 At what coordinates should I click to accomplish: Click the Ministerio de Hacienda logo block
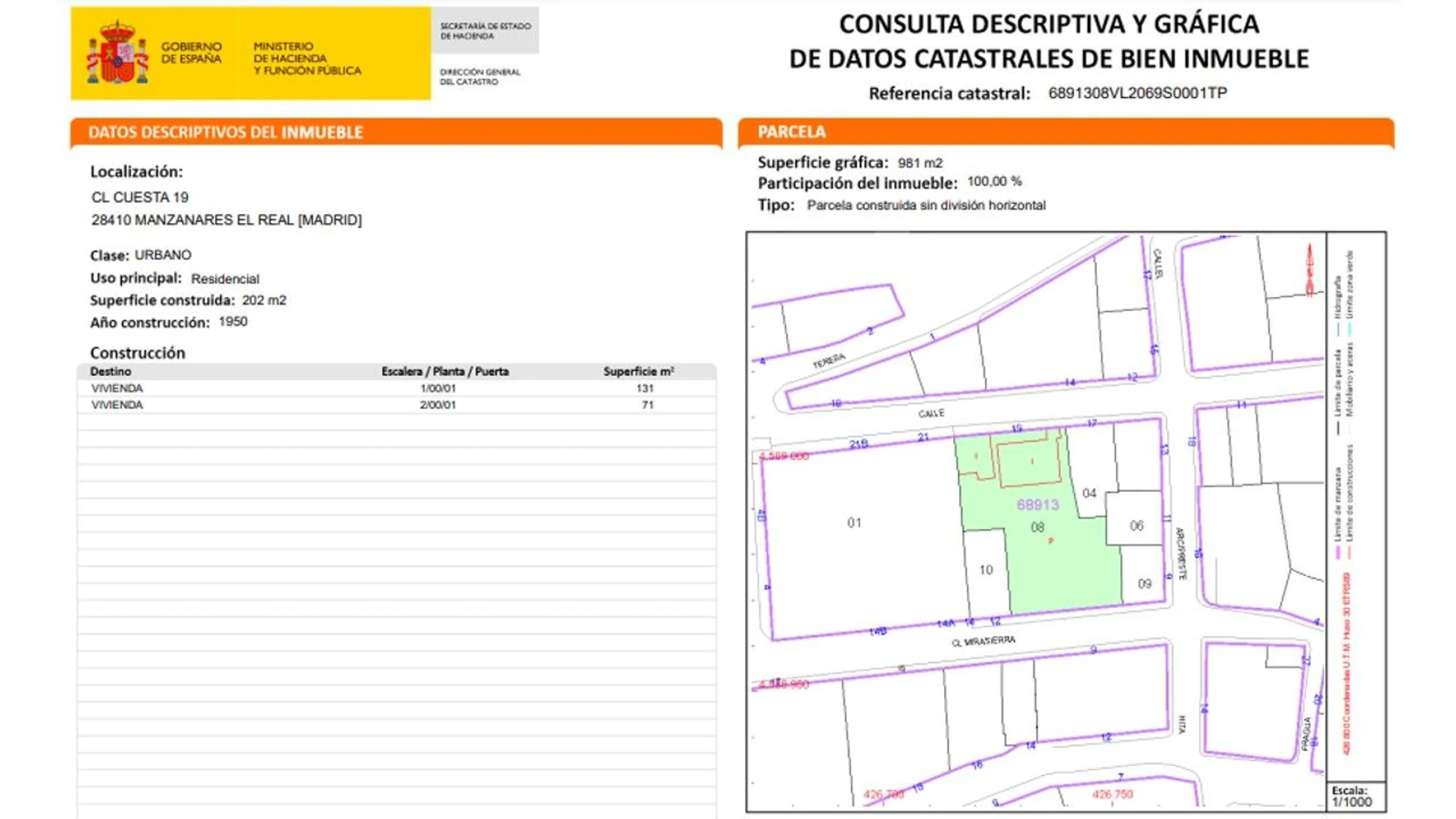click(x=307, y=58)
